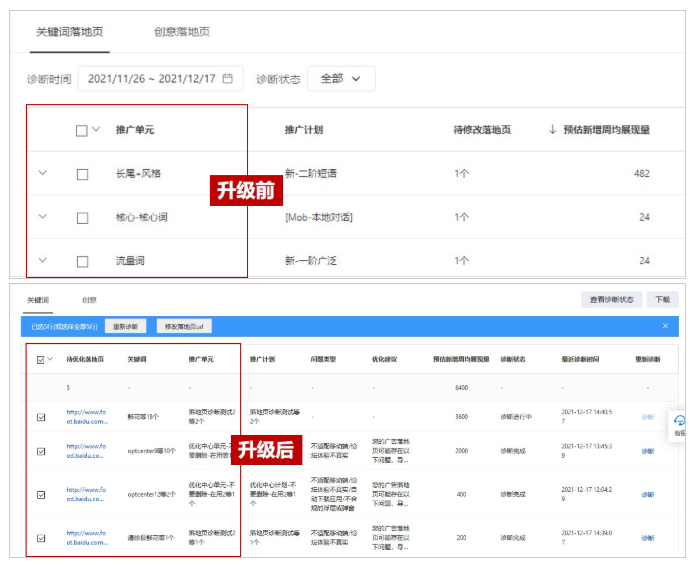Screen dimensions: 693x565
Task: Close the blue selection bar
Action: click(665, 326)
